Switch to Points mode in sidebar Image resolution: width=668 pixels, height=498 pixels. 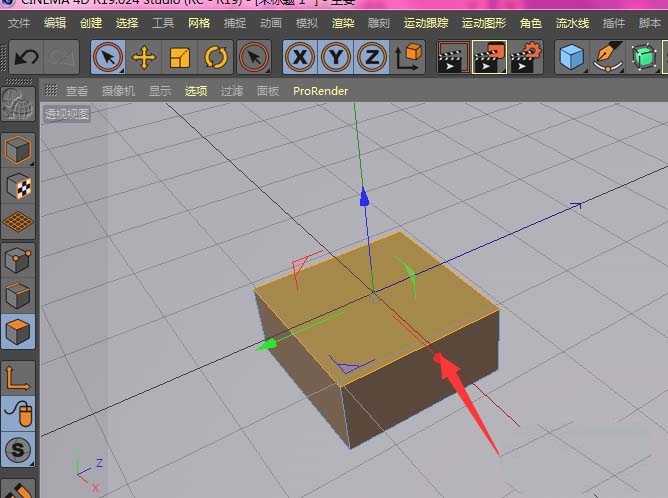click(18, 260)
